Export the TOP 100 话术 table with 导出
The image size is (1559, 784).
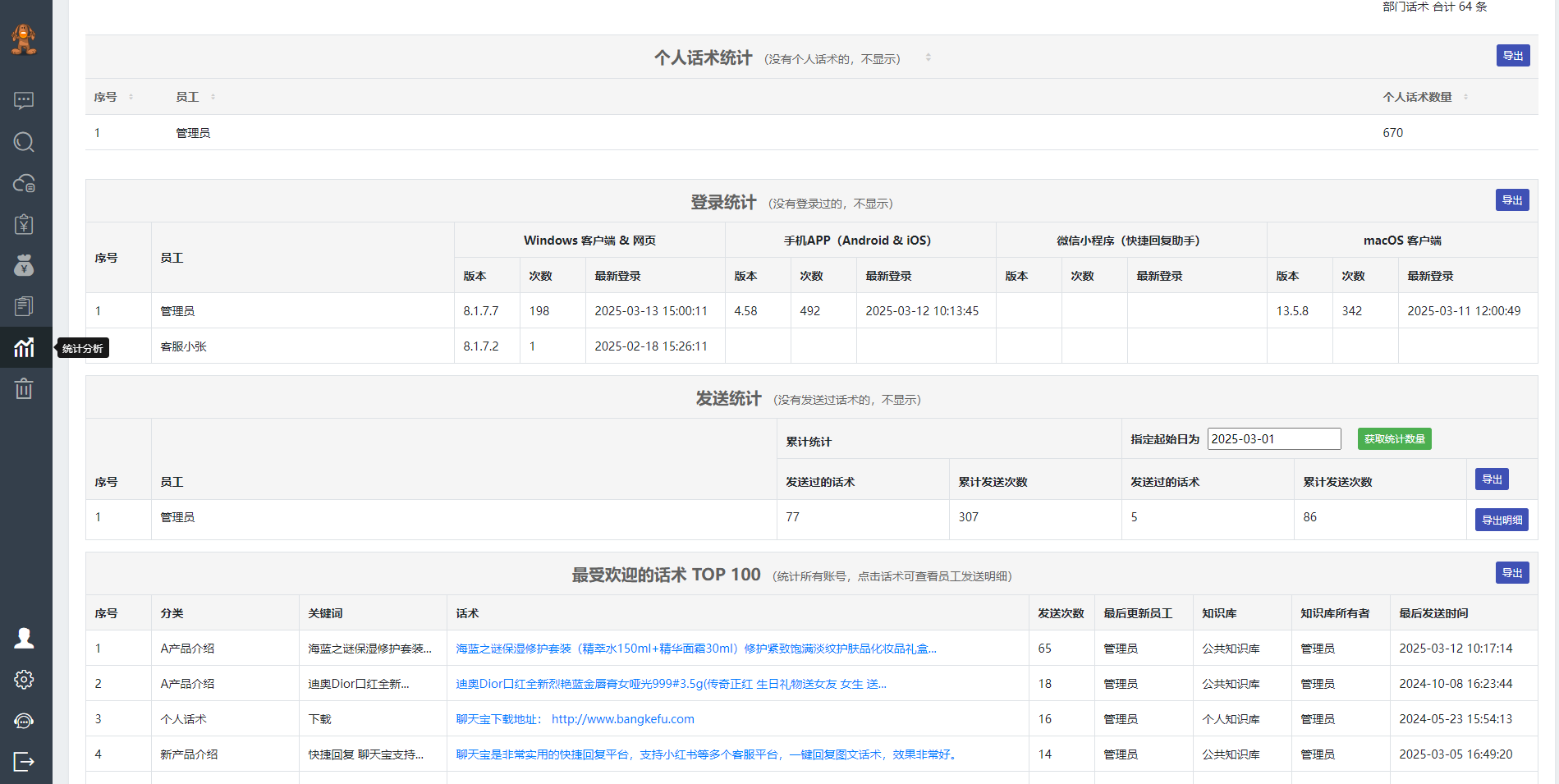[1512, 573]
